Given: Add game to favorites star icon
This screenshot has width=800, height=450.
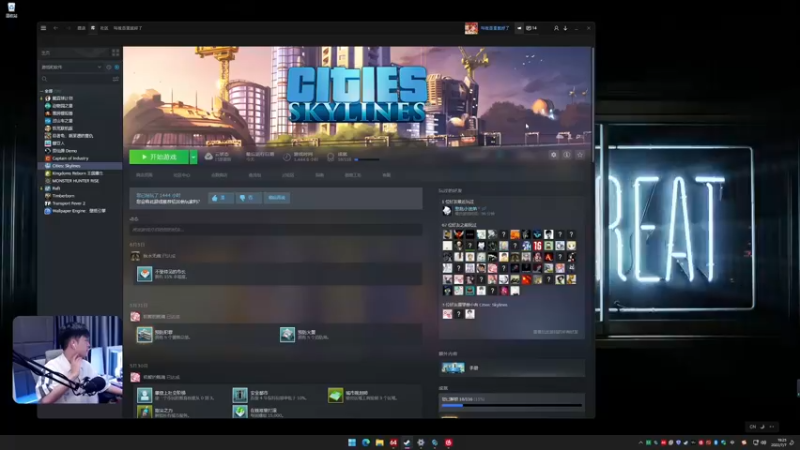Looking at the screenshot, I should (x=580, y=155).
